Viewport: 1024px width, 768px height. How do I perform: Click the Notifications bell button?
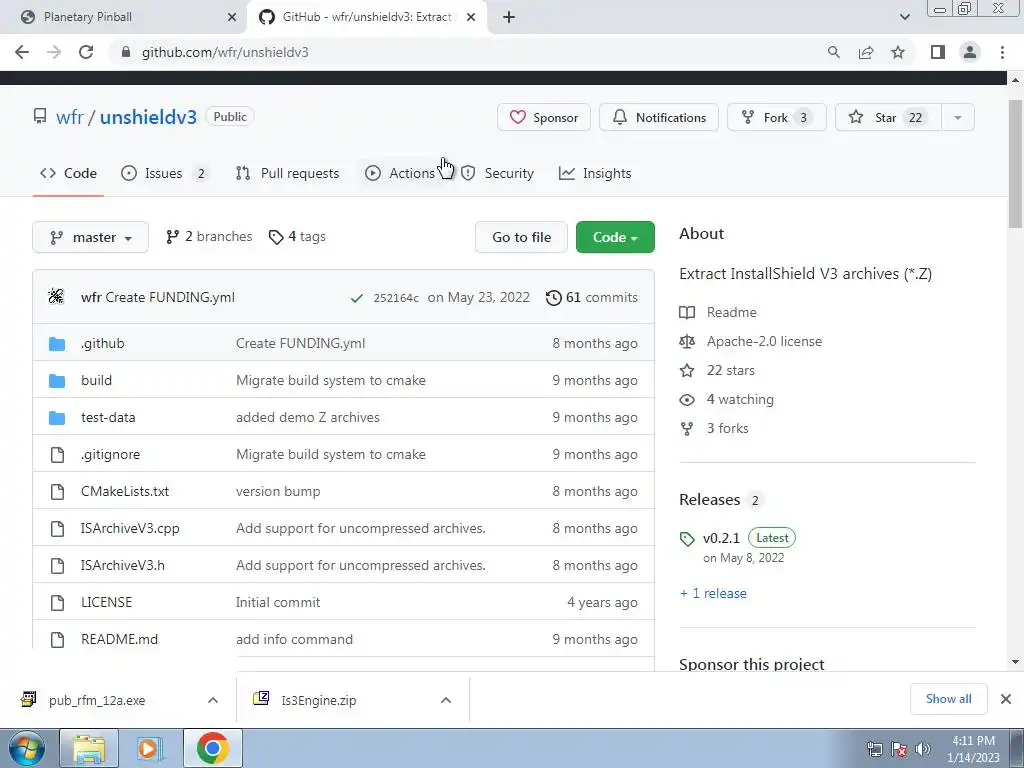658,118
